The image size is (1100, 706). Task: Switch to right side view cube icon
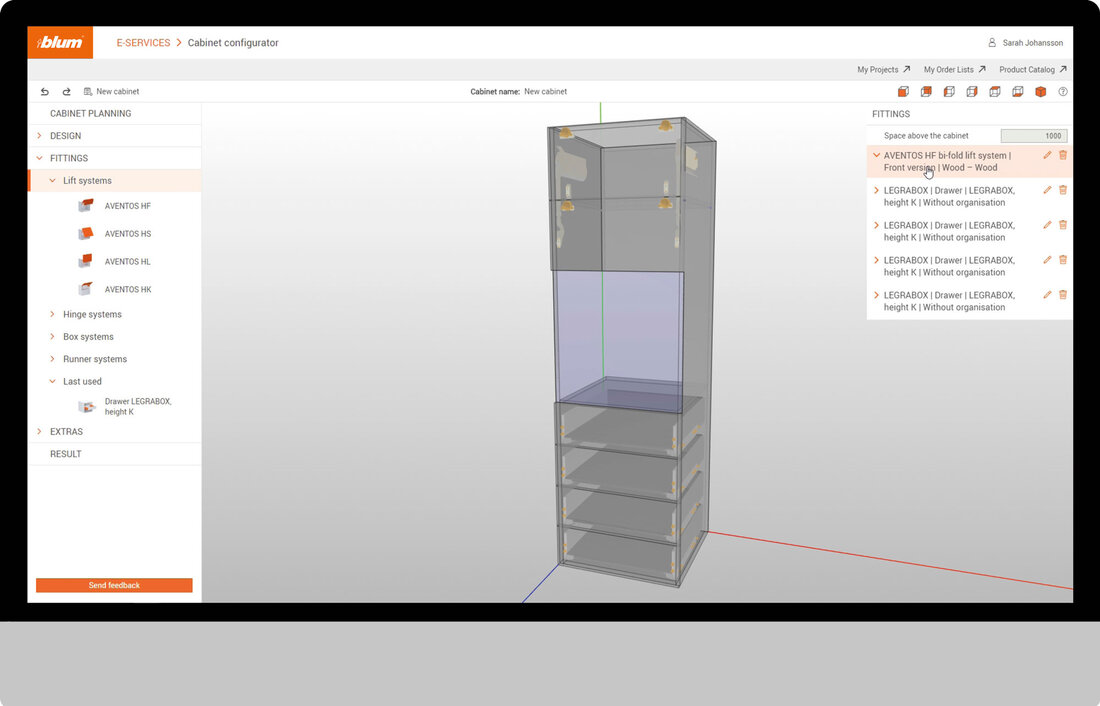[x=972, y=91]
